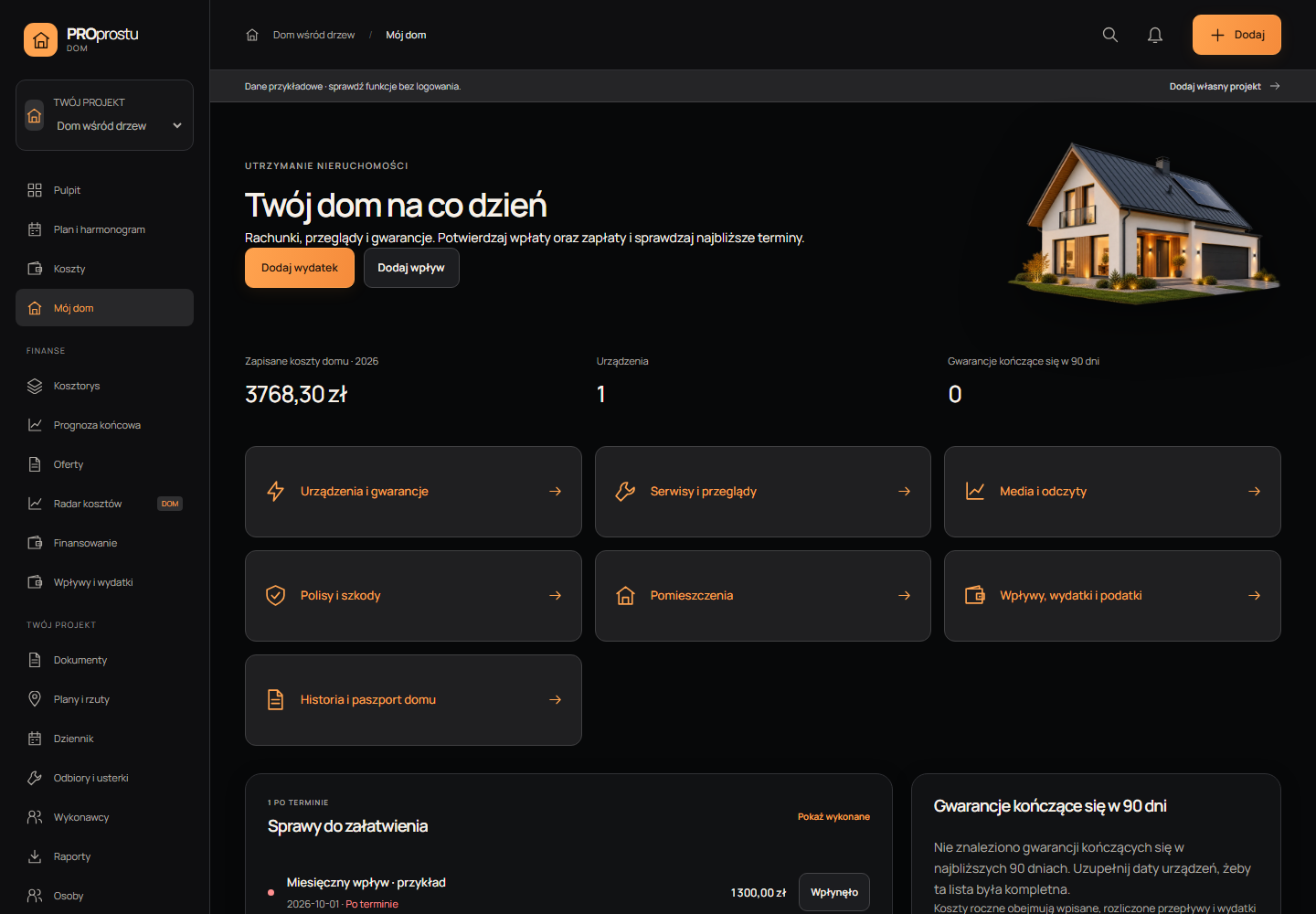Confirm the payment with the Wpłynęło button
The height and width of the screenshot is (914, 1316).
(x=834, y=892)
